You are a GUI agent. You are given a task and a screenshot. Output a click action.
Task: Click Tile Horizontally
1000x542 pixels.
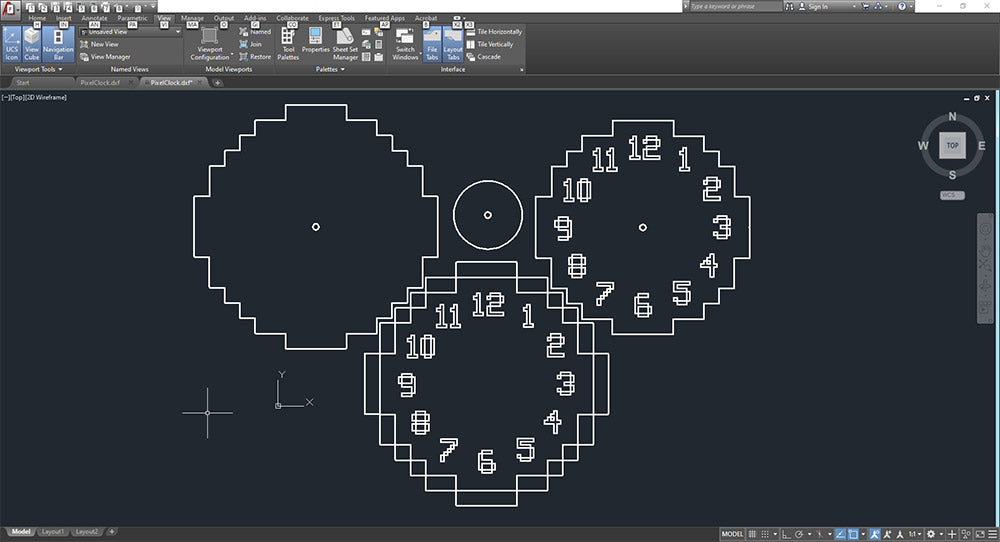pos(494,31)
